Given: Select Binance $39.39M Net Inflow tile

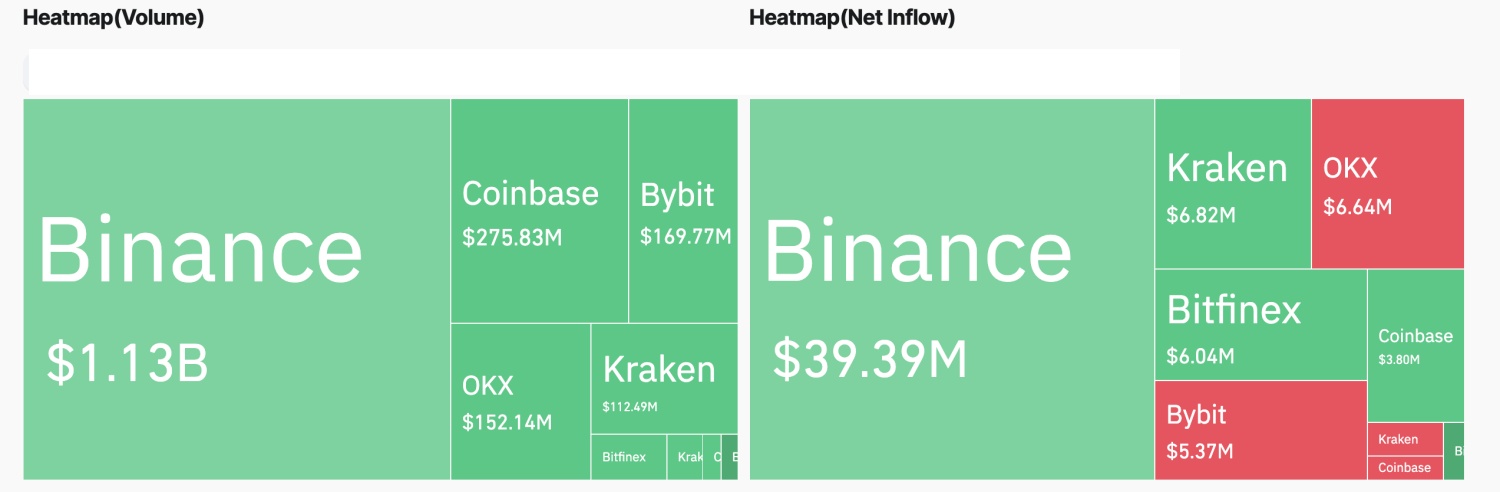Looking at the screenshot, I should tap(952, 289).
